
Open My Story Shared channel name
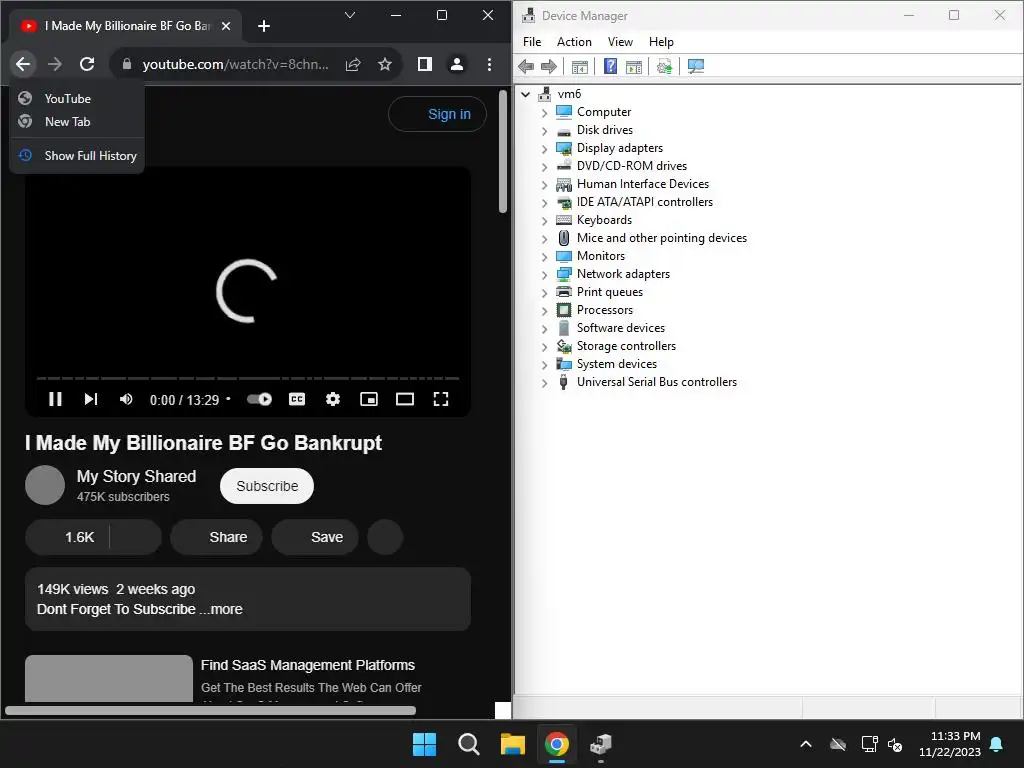pyautogui.click(x=136, y=476)
